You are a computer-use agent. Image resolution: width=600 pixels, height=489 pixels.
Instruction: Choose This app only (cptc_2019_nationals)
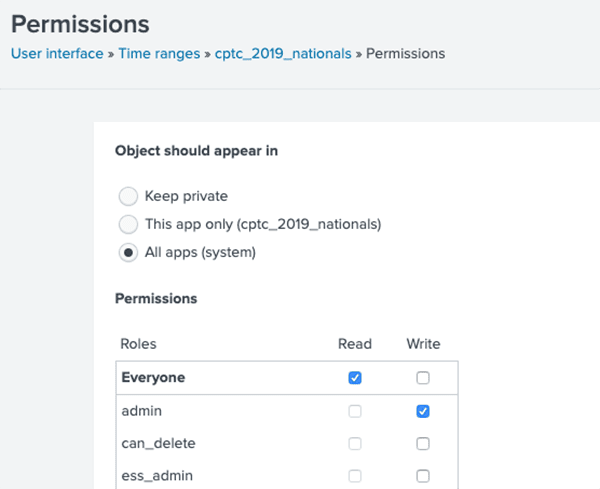(128, 224)
